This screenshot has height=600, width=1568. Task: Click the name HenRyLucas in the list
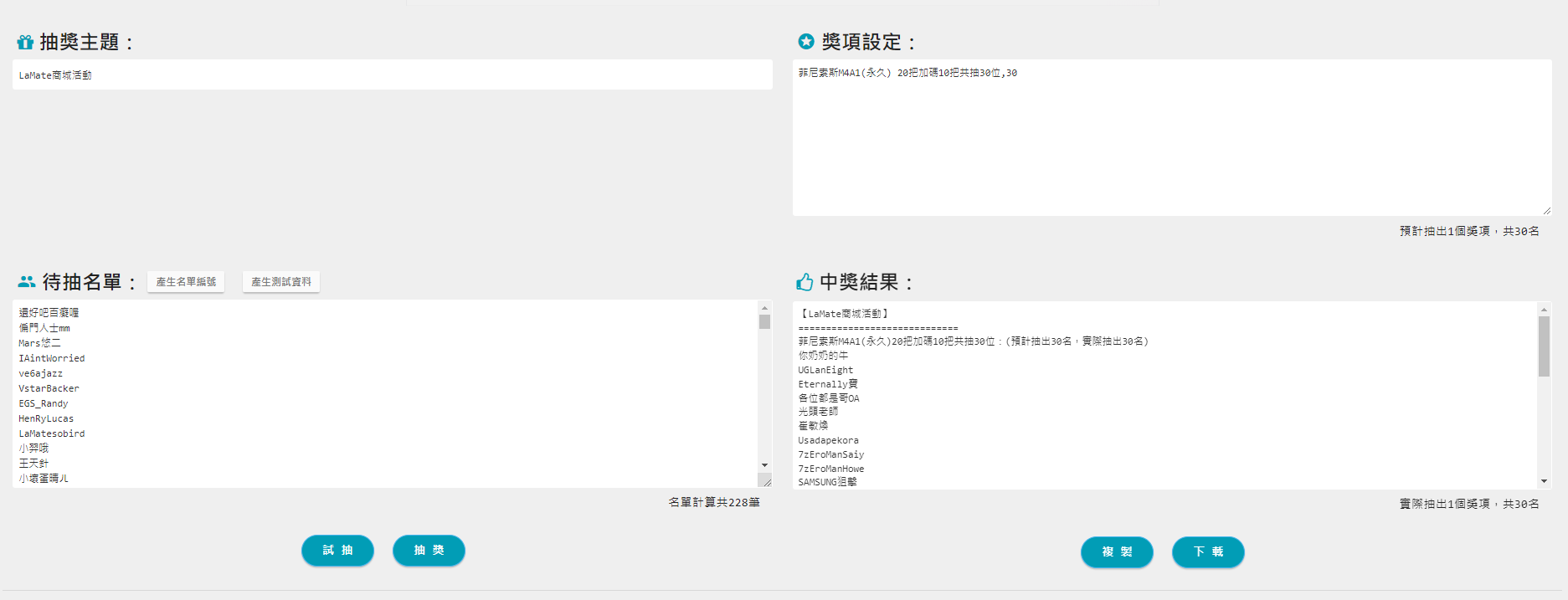point(46,418)
